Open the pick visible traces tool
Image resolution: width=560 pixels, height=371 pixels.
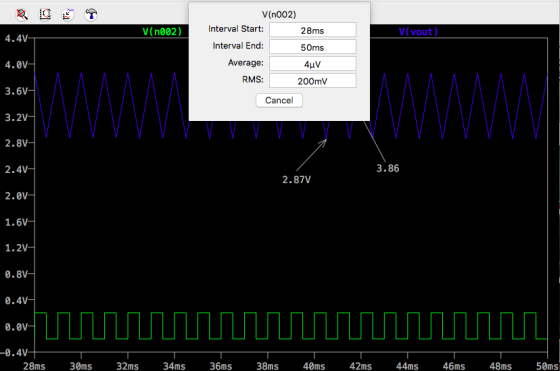tap(68, 15)
